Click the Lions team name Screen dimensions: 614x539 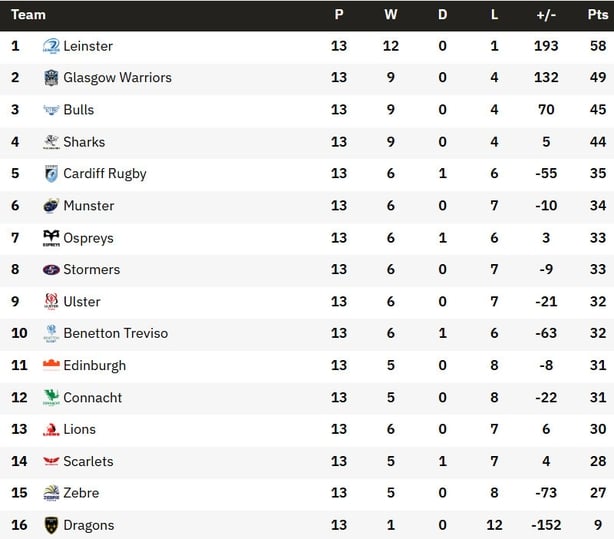79,429
